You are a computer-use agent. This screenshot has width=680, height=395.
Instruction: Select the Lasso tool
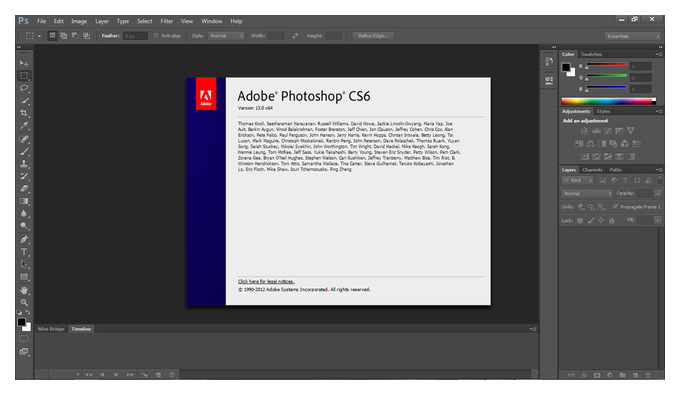pyautogui.click(x=24, y=88)
